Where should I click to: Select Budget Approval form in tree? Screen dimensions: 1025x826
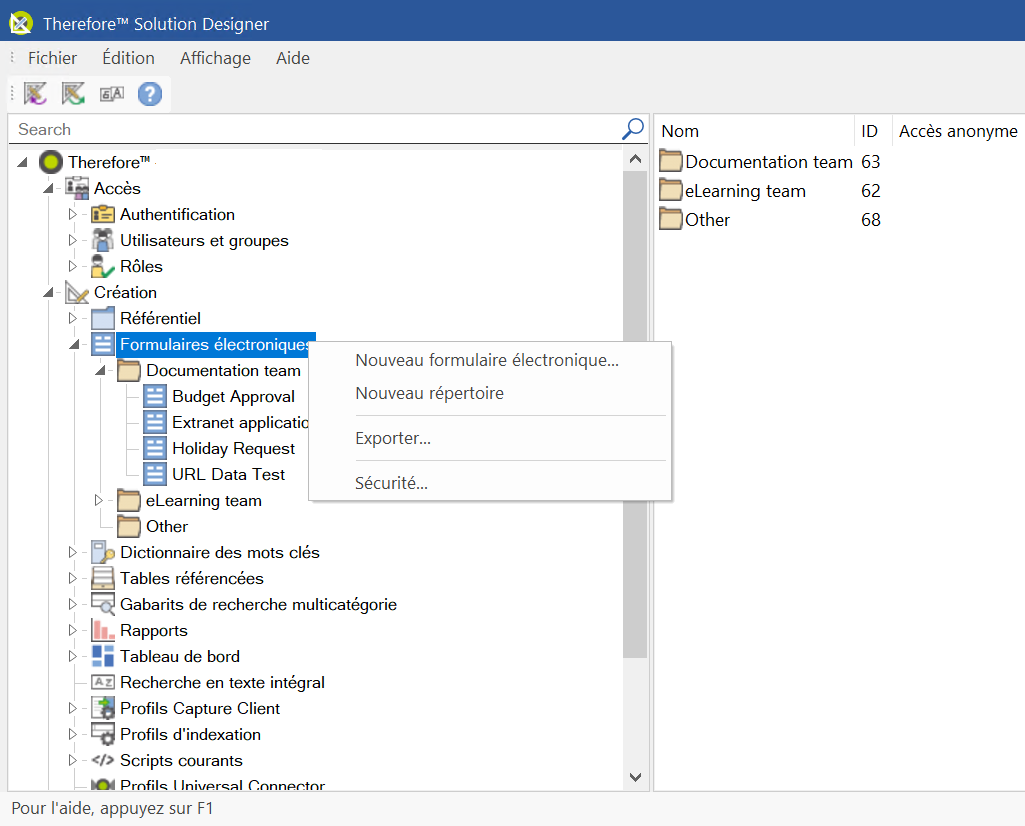point(233,396)
